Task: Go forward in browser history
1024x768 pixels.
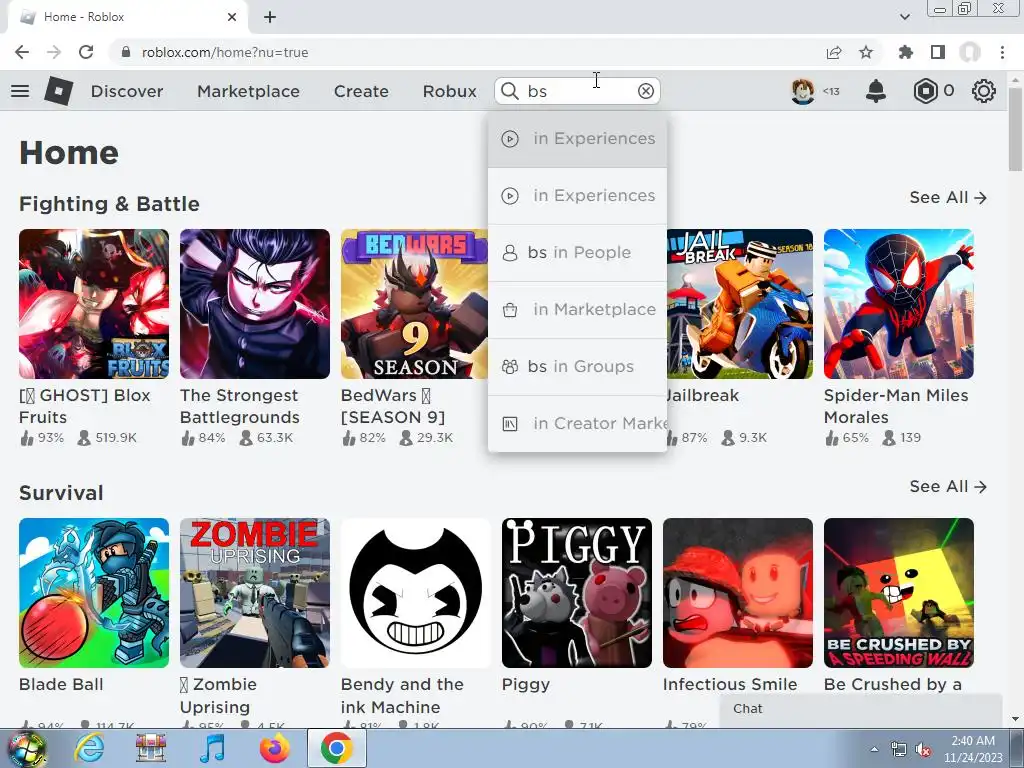Action: 54,52
